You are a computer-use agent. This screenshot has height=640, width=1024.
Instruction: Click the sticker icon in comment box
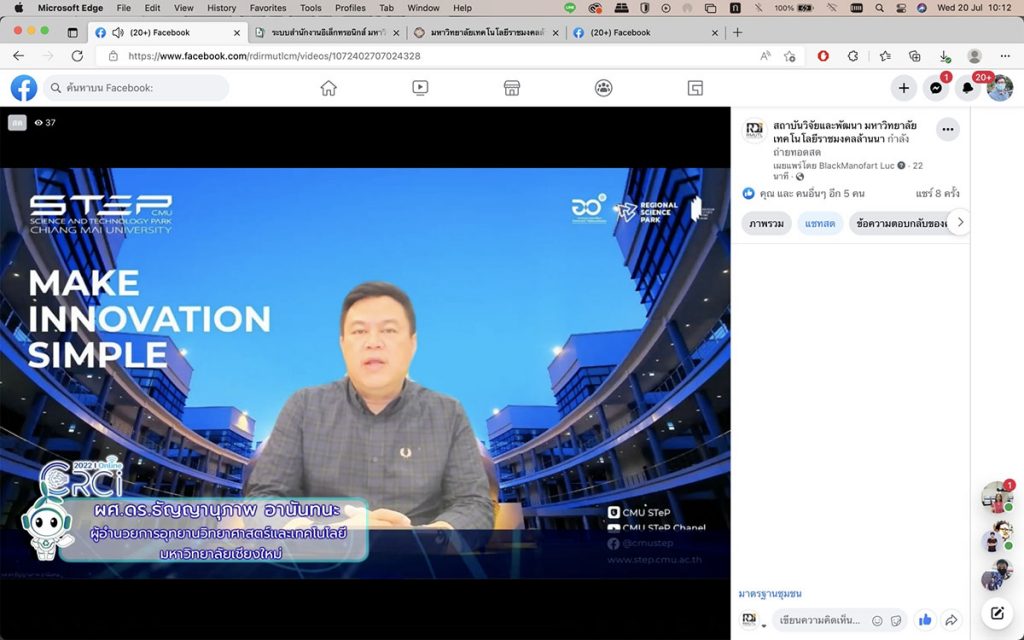point(895,620)
